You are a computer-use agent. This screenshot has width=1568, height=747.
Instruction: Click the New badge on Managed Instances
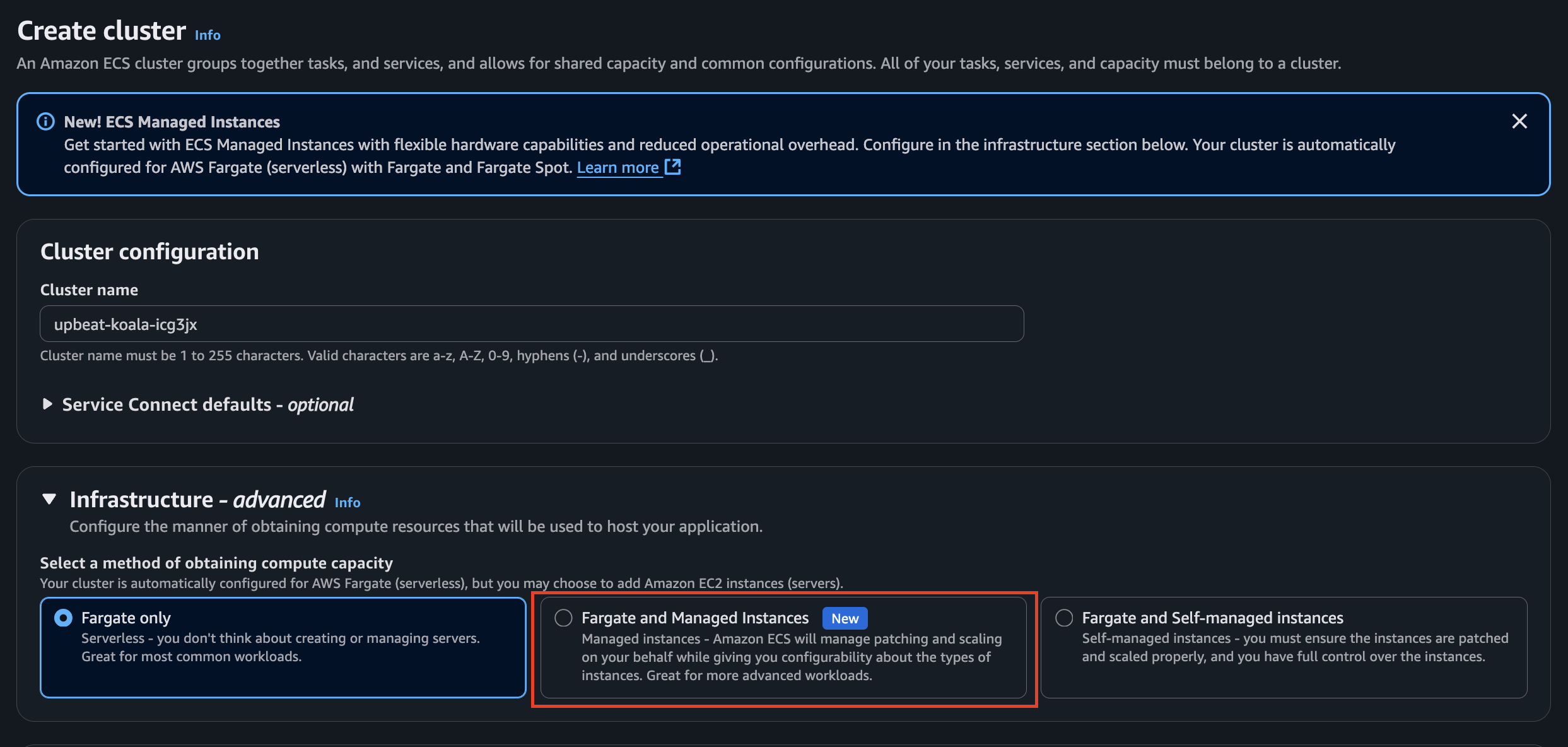coord(845,618)
